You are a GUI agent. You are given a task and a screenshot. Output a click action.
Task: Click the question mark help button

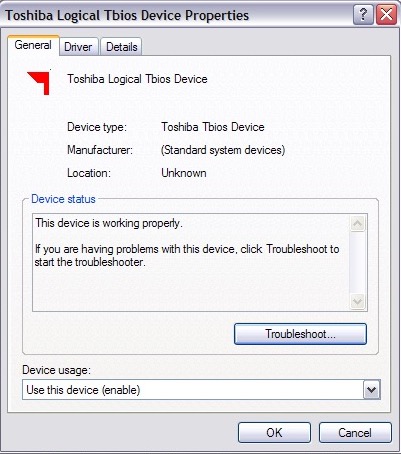[363, 15]
